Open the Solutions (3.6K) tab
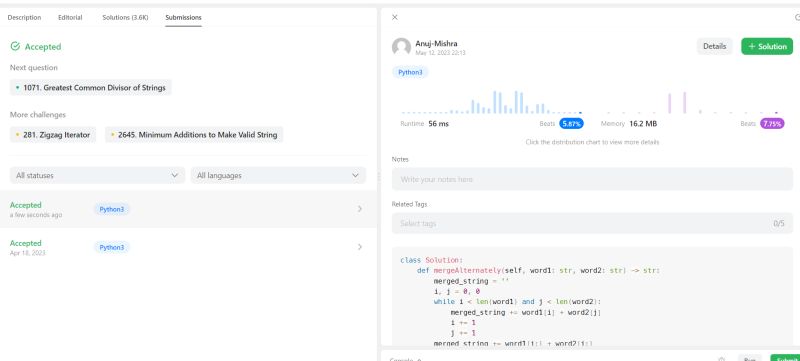 pos(126,17)
